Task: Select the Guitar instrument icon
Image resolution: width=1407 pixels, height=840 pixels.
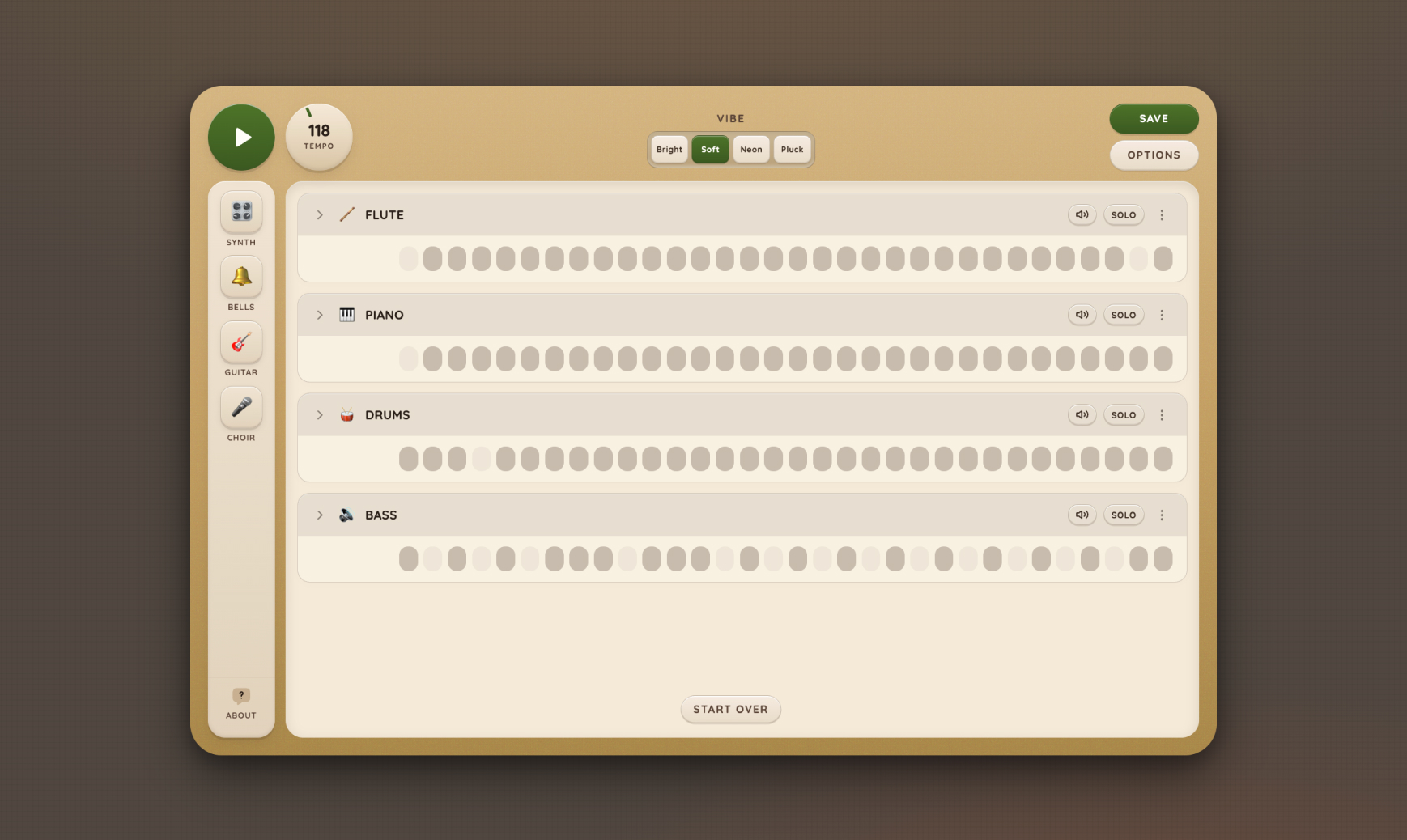Action: tap(241, 342)
